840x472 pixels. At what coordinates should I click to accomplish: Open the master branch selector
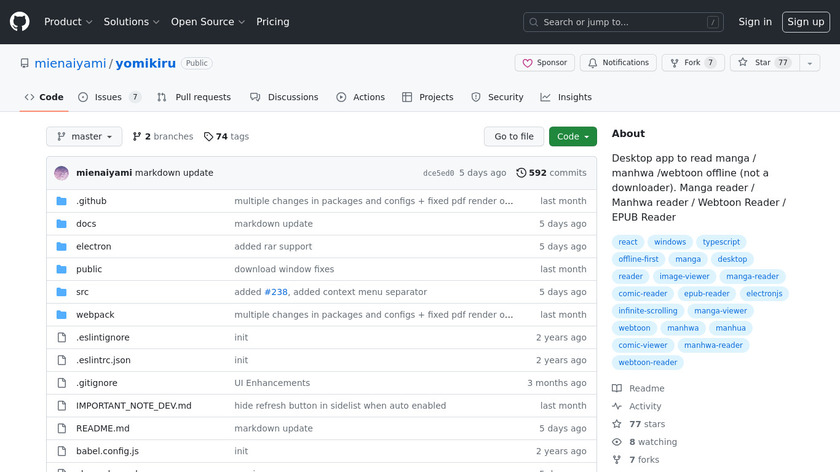pyautogui.click(x=84, y=137)
